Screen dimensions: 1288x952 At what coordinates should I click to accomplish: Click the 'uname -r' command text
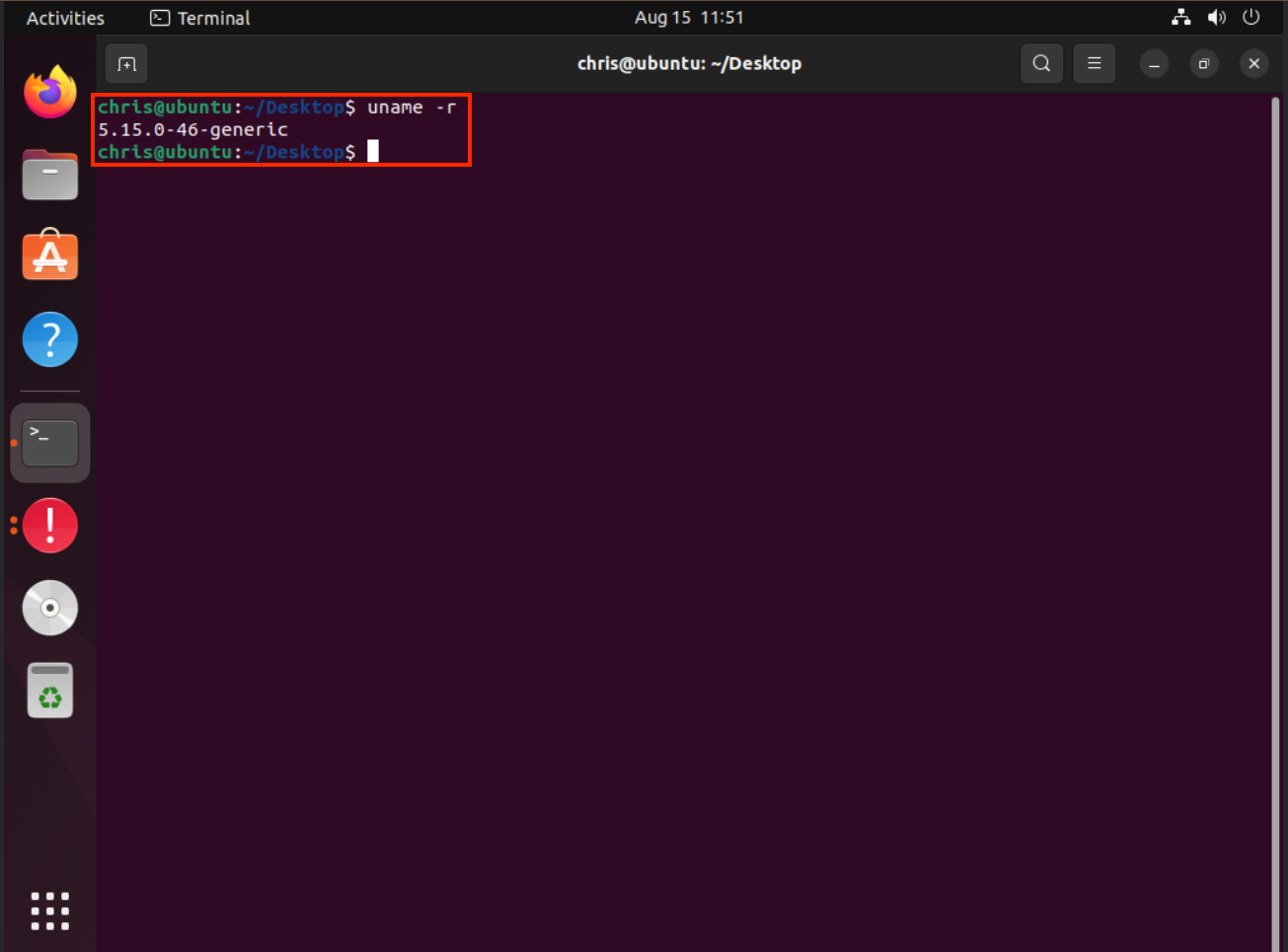click(x=412, y=107)
